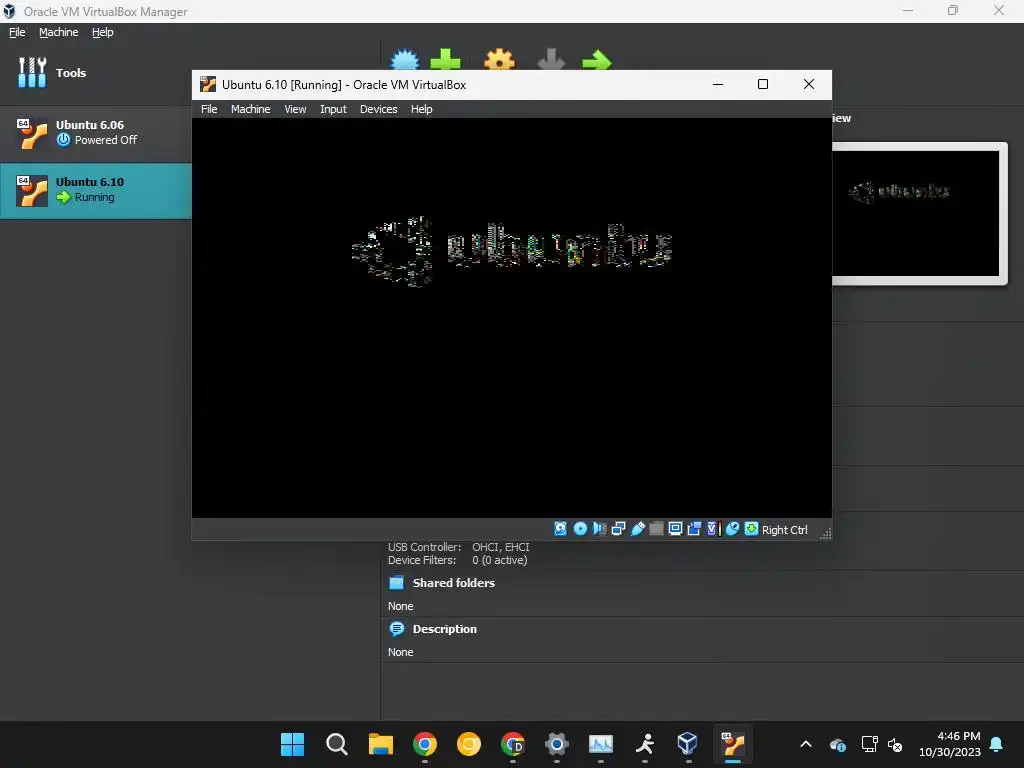Open the running-man app on taskbar
This screenshot has width=1024, height=768.
[x=645, y=744]
